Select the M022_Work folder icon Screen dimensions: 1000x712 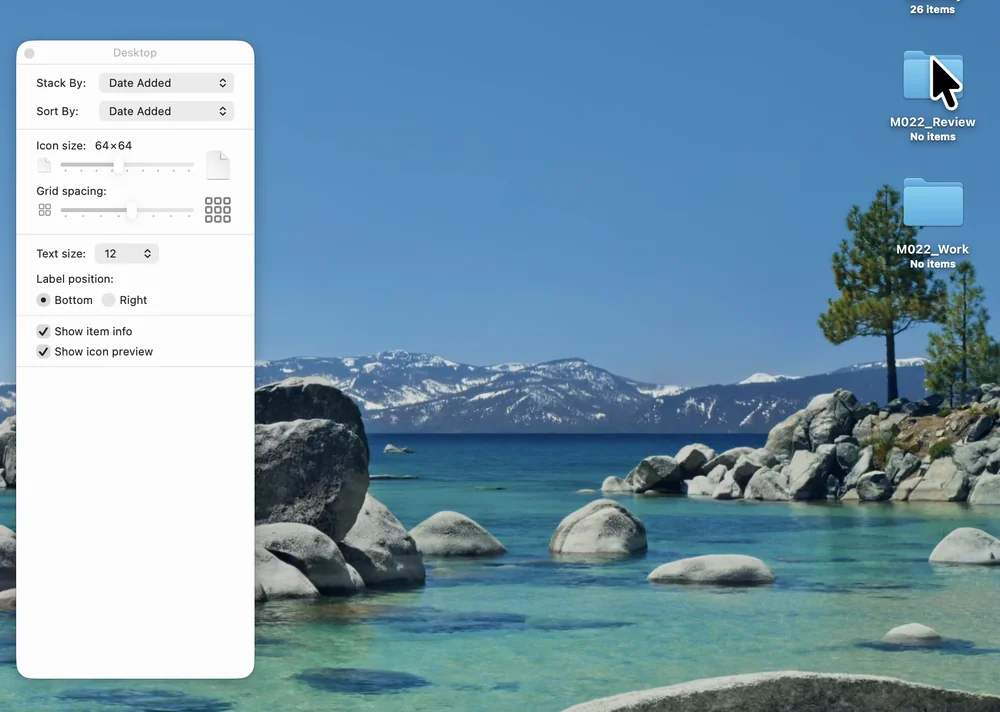pyautogui.click(x=932, y=202)
